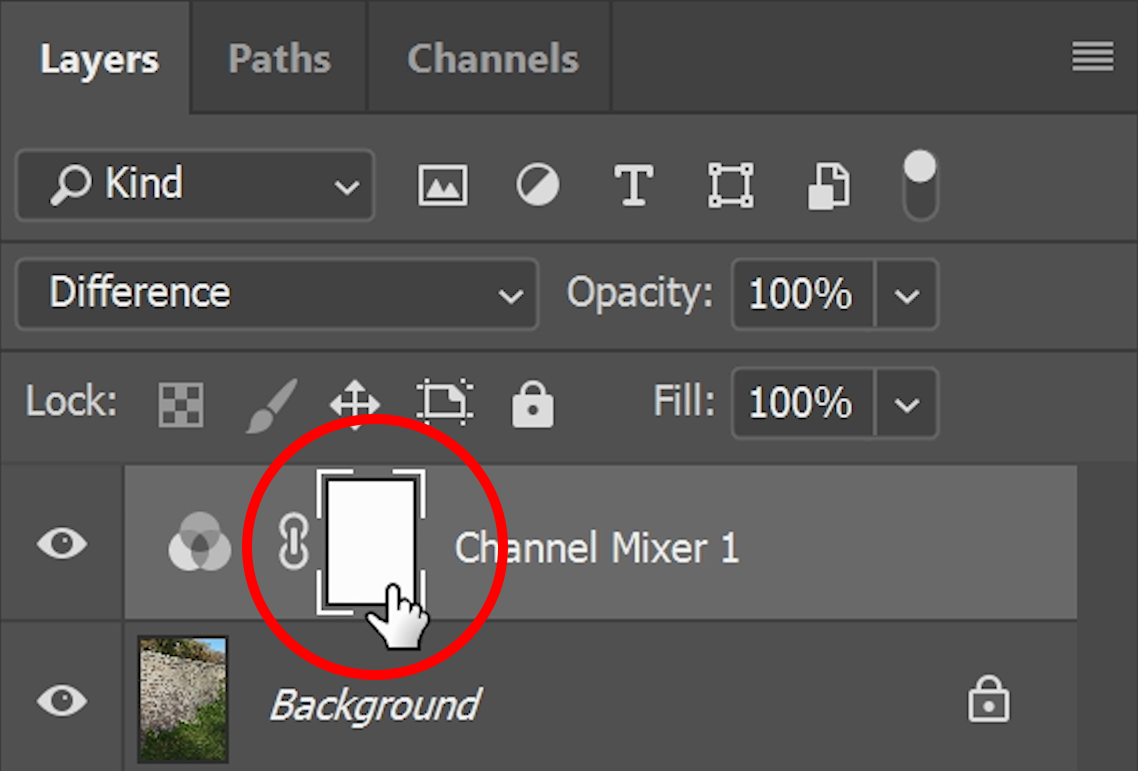1138x771 pixels.
Task: Hide the Background layer
Action: tap(62, 700)
